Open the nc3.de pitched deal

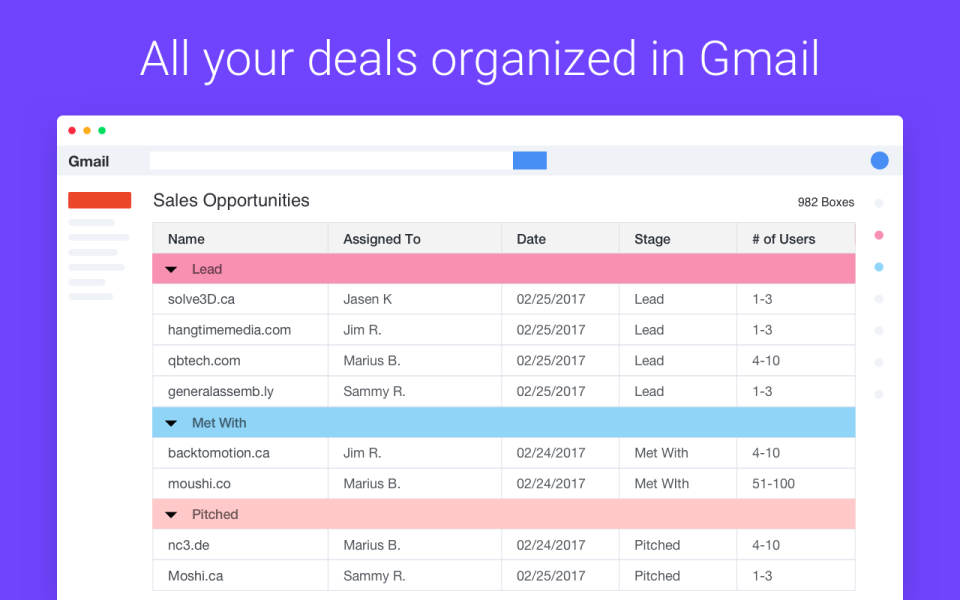(188, 545)
